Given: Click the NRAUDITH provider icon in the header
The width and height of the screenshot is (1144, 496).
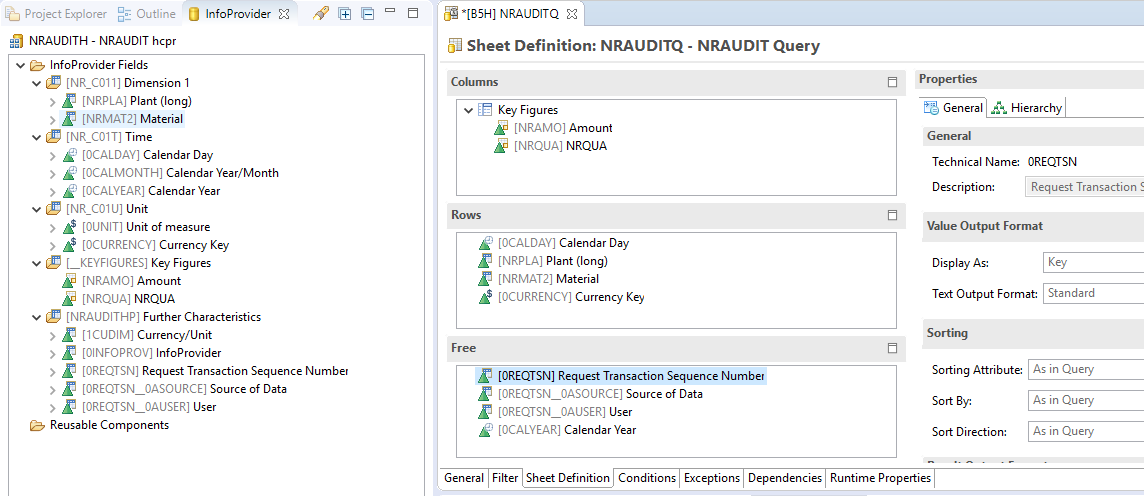Looking at the screenshot, I should (x=16, y=41).
